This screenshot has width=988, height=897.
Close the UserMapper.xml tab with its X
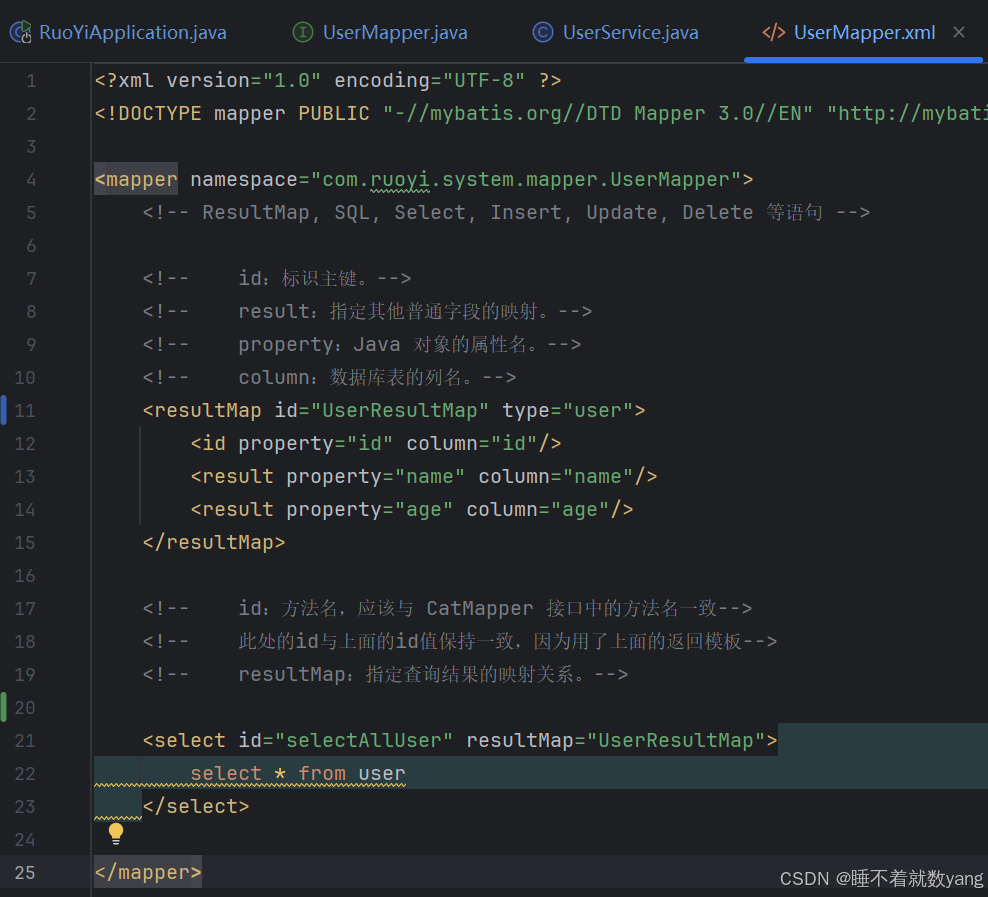point(959,32)
